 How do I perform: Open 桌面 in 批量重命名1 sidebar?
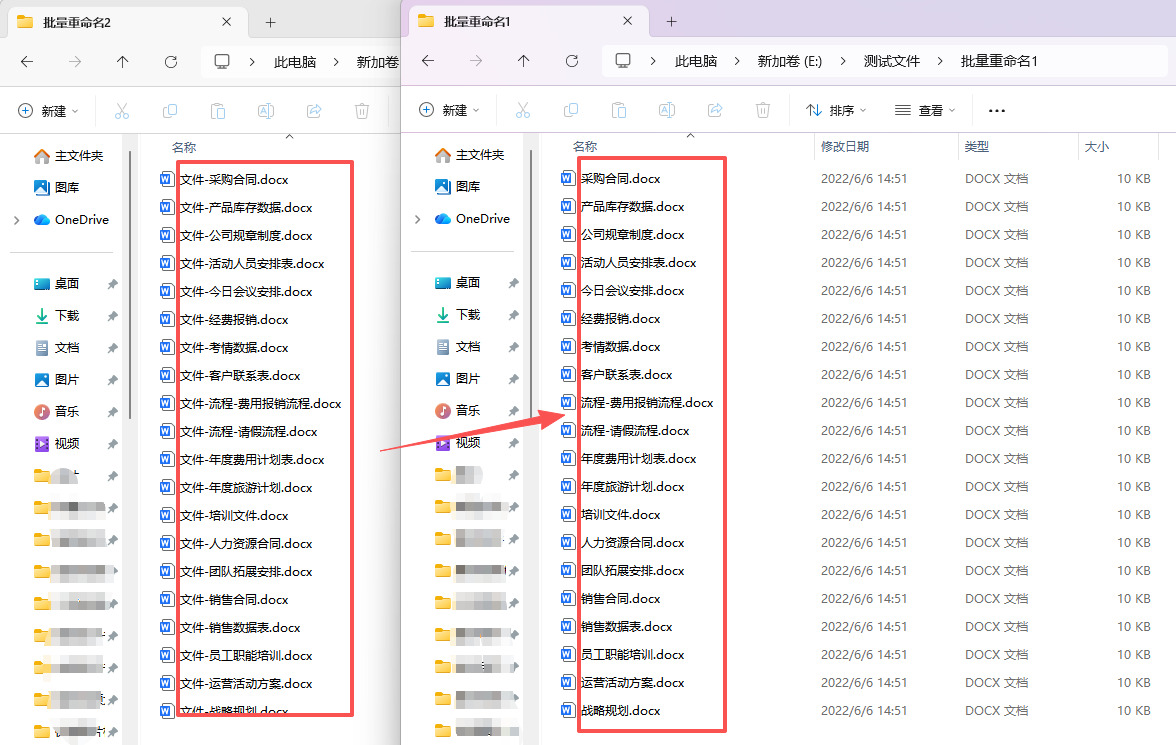pyautogui.click(x=458, y=282)
